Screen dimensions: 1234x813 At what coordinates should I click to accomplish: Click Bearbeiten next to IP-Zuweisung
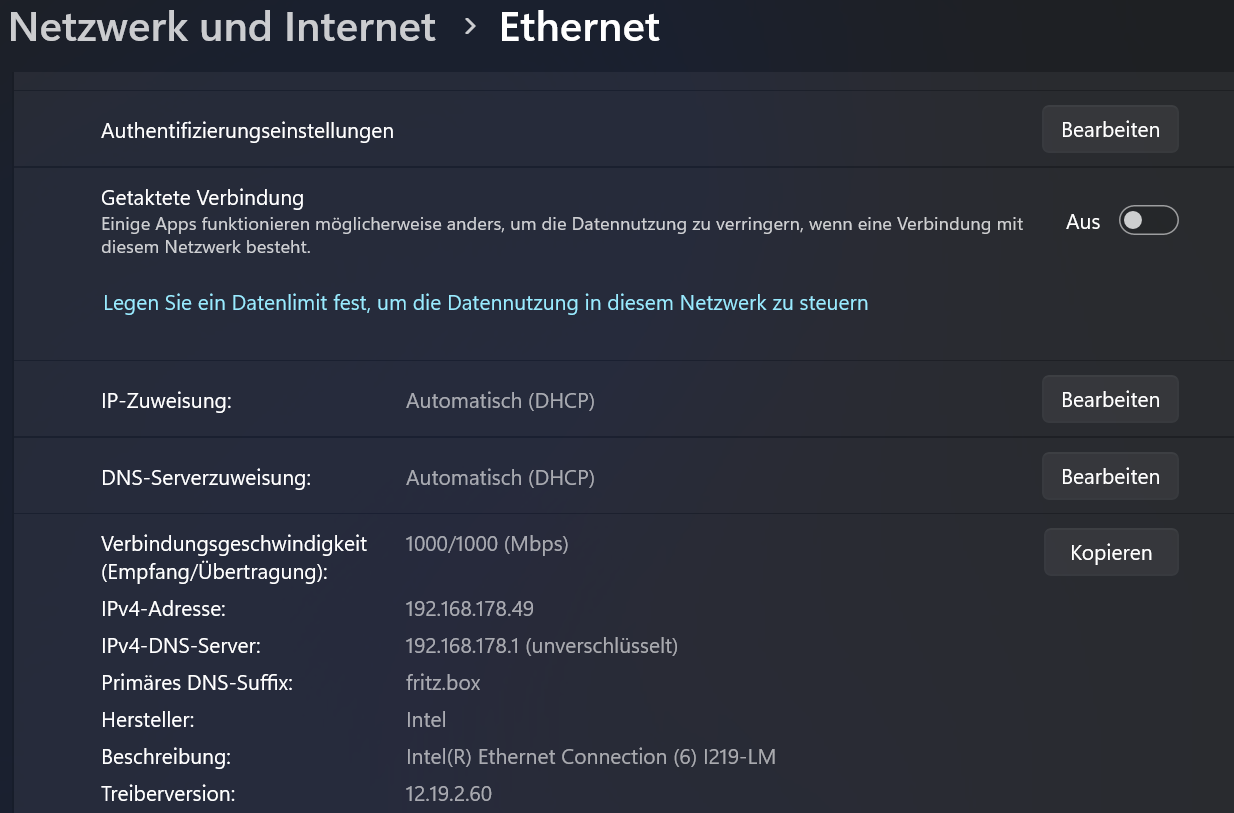pos(1110,400)
